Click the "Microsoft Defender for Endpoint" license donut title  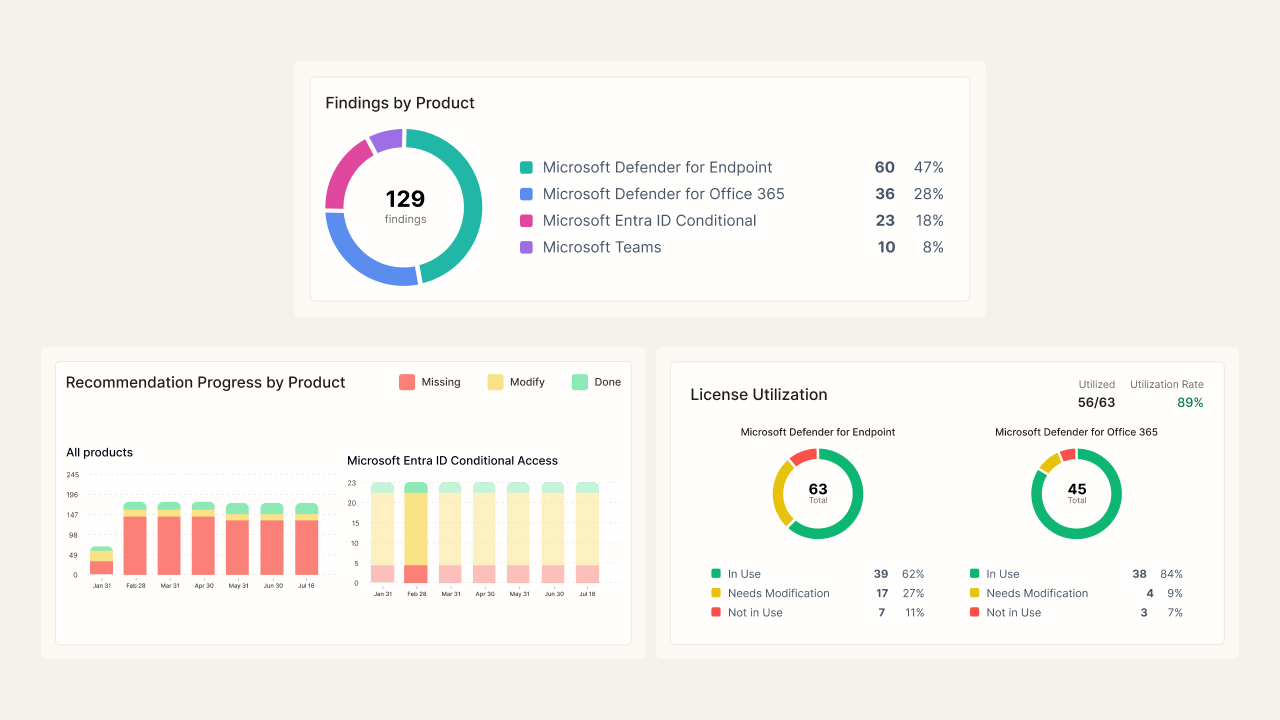tap(818, 433)
